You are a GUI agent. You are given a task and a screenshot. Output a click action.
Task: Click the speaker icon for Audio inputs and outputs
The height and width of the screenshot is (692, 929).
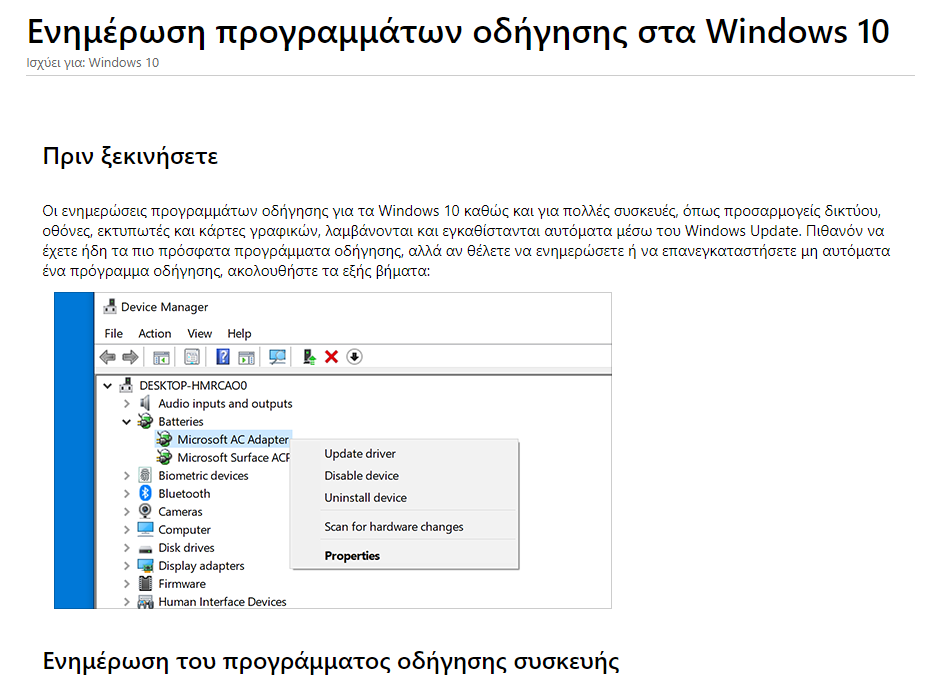point(145,403)
